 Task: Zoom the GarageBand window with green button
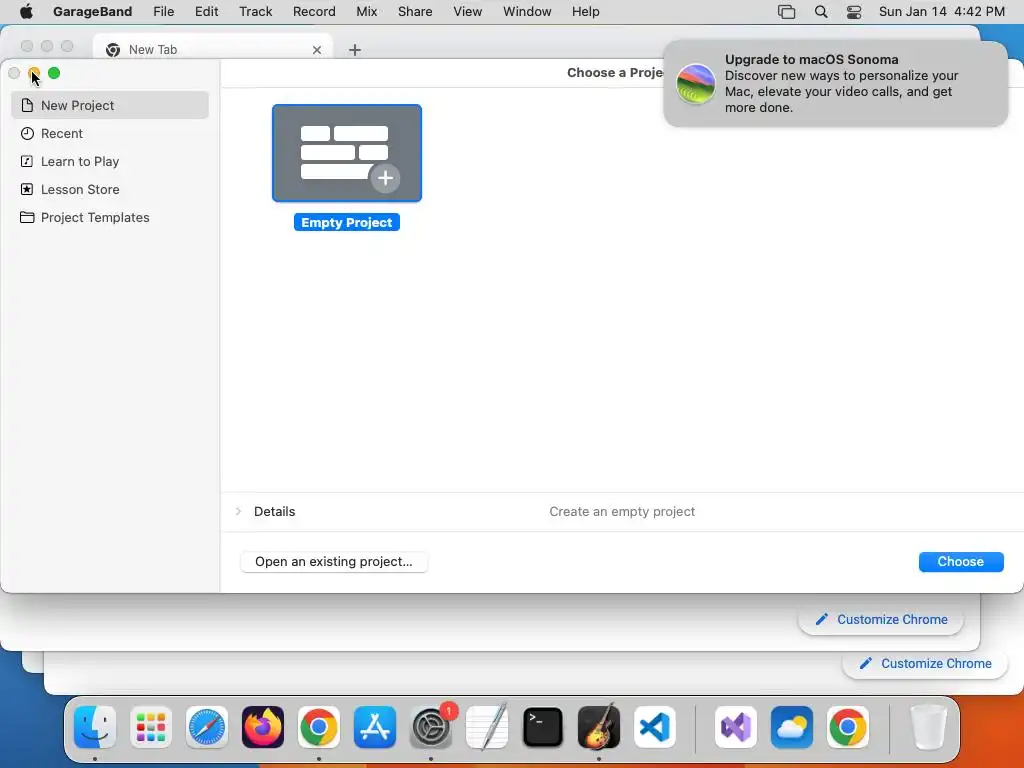(x=54, y=73)
